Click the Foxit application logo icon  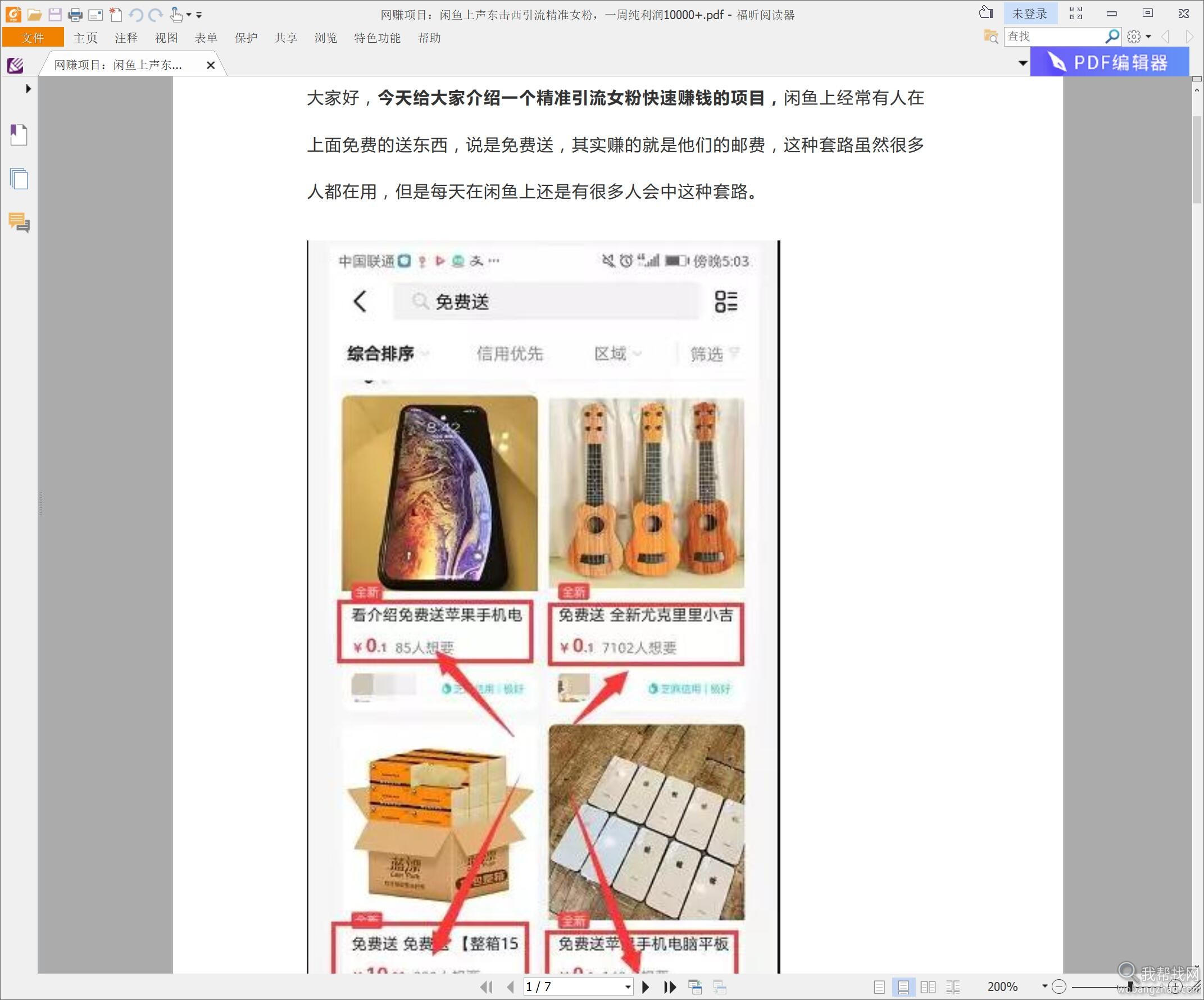[x=12, y=15]
